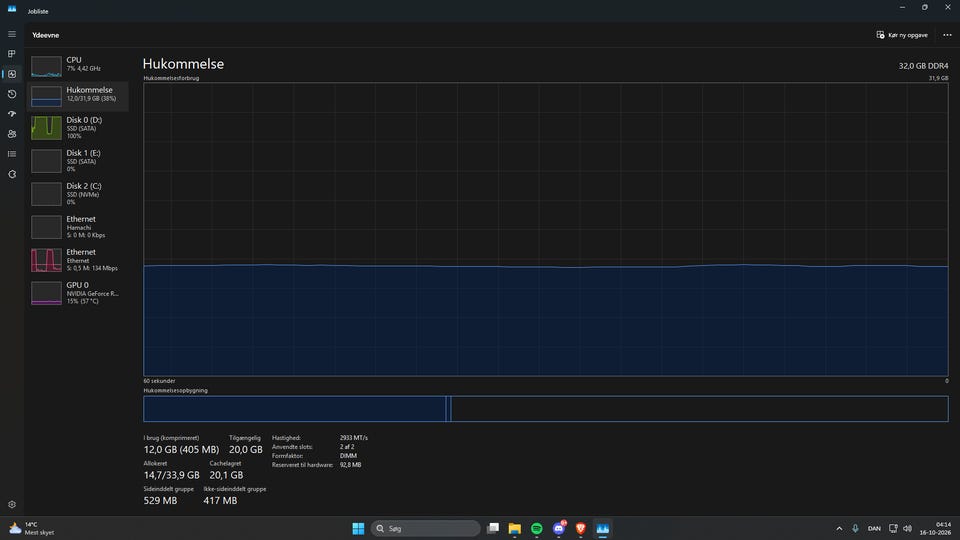Click the taskbar 'Søg' search box
Viewport: 960px width, 540px height.
426,528
